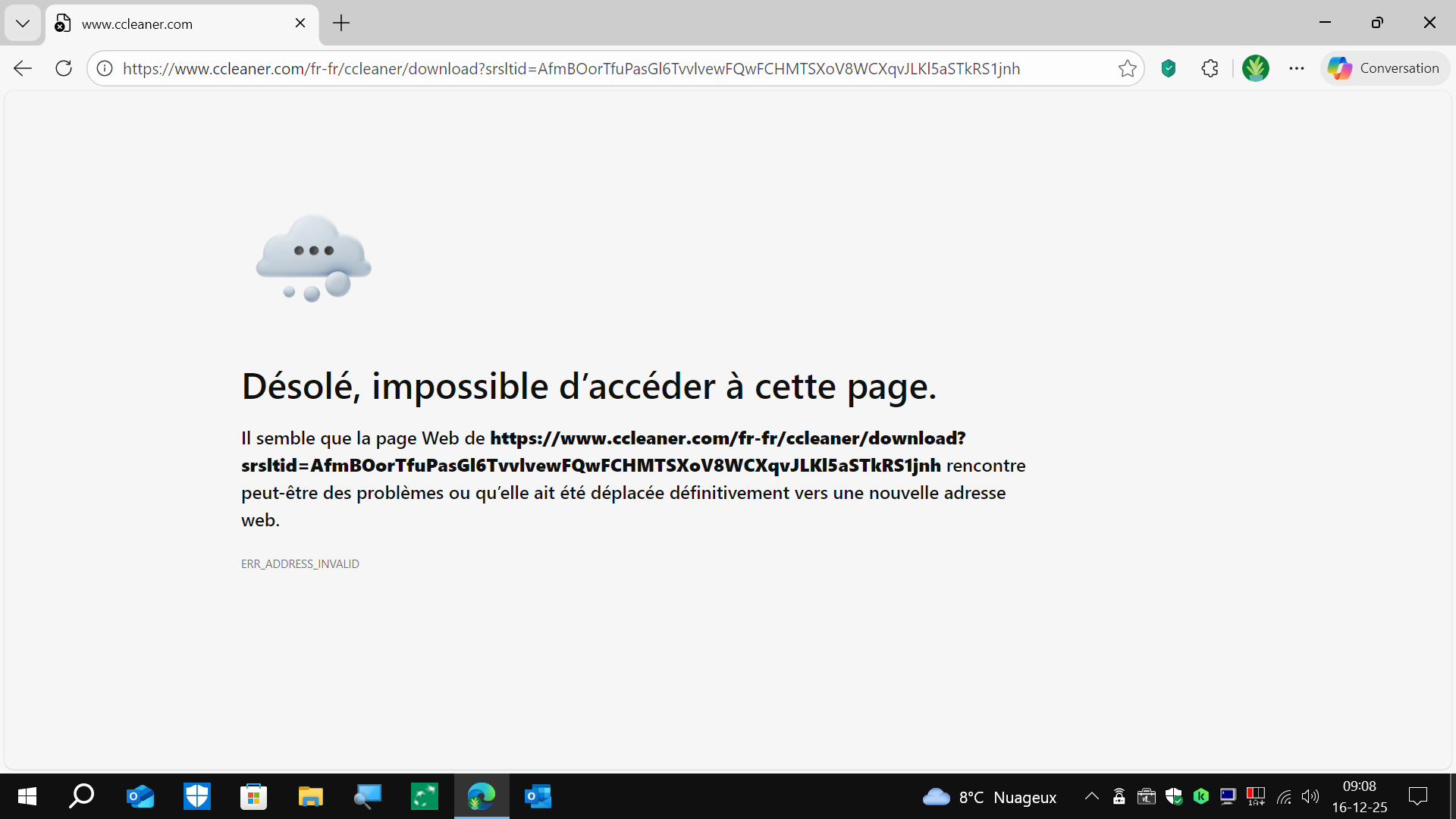Click the ERR_ADDRESS_INVALID error code text
Screen dimensions: 1456x819
(x=300, y=563)
